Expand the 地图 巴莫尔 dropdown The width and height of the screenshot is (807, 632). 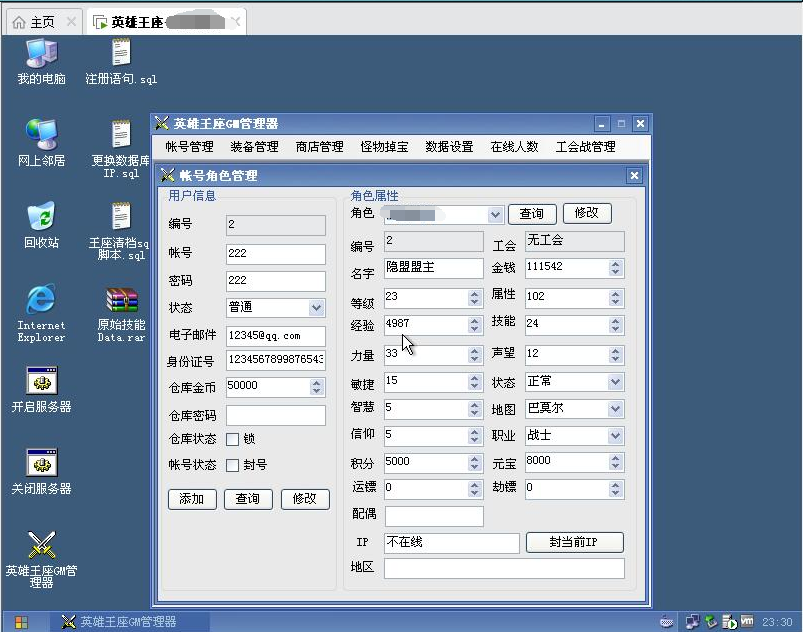[615, 409]
